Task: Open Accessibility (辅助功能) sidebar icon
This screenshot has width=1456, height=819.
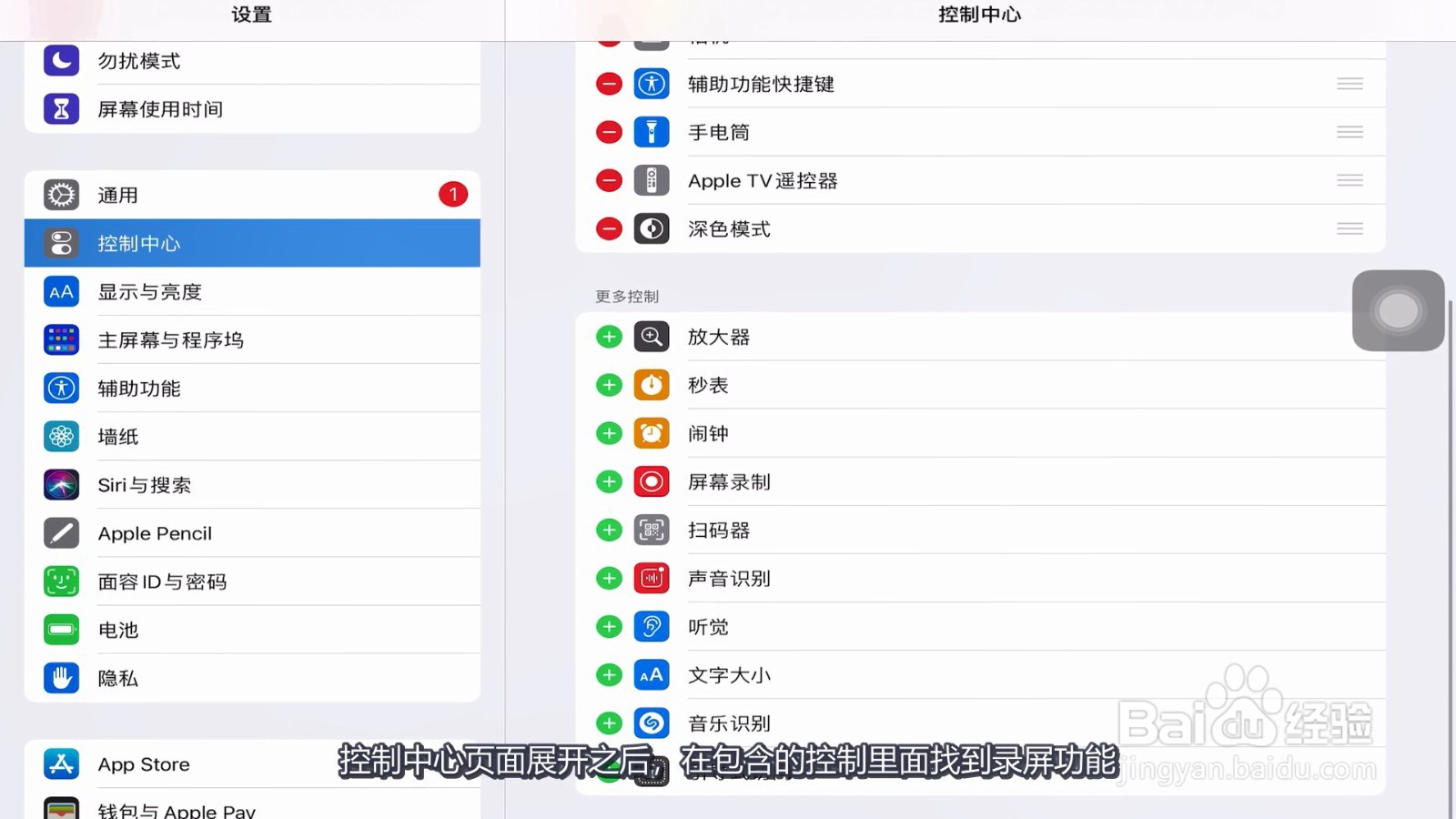Action: tap(61, 389)
